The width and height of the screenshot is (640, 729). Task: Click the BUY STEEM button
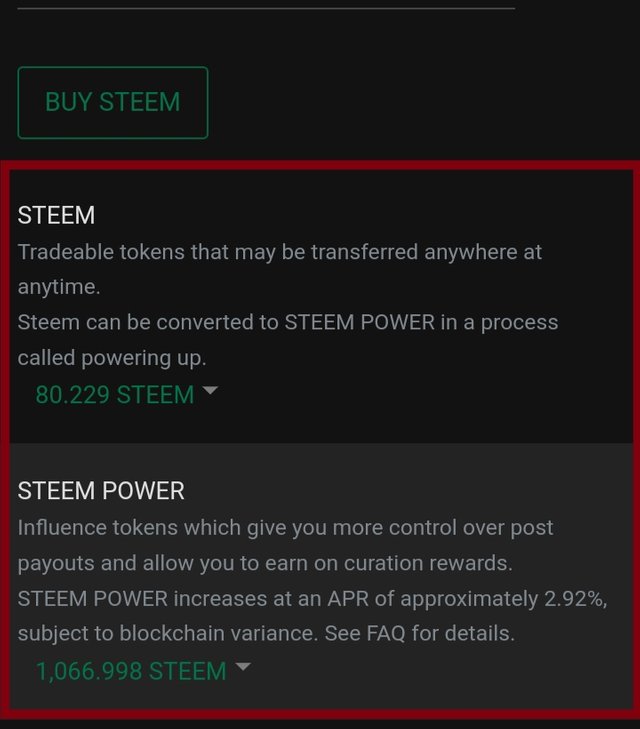tap(113, 102)
